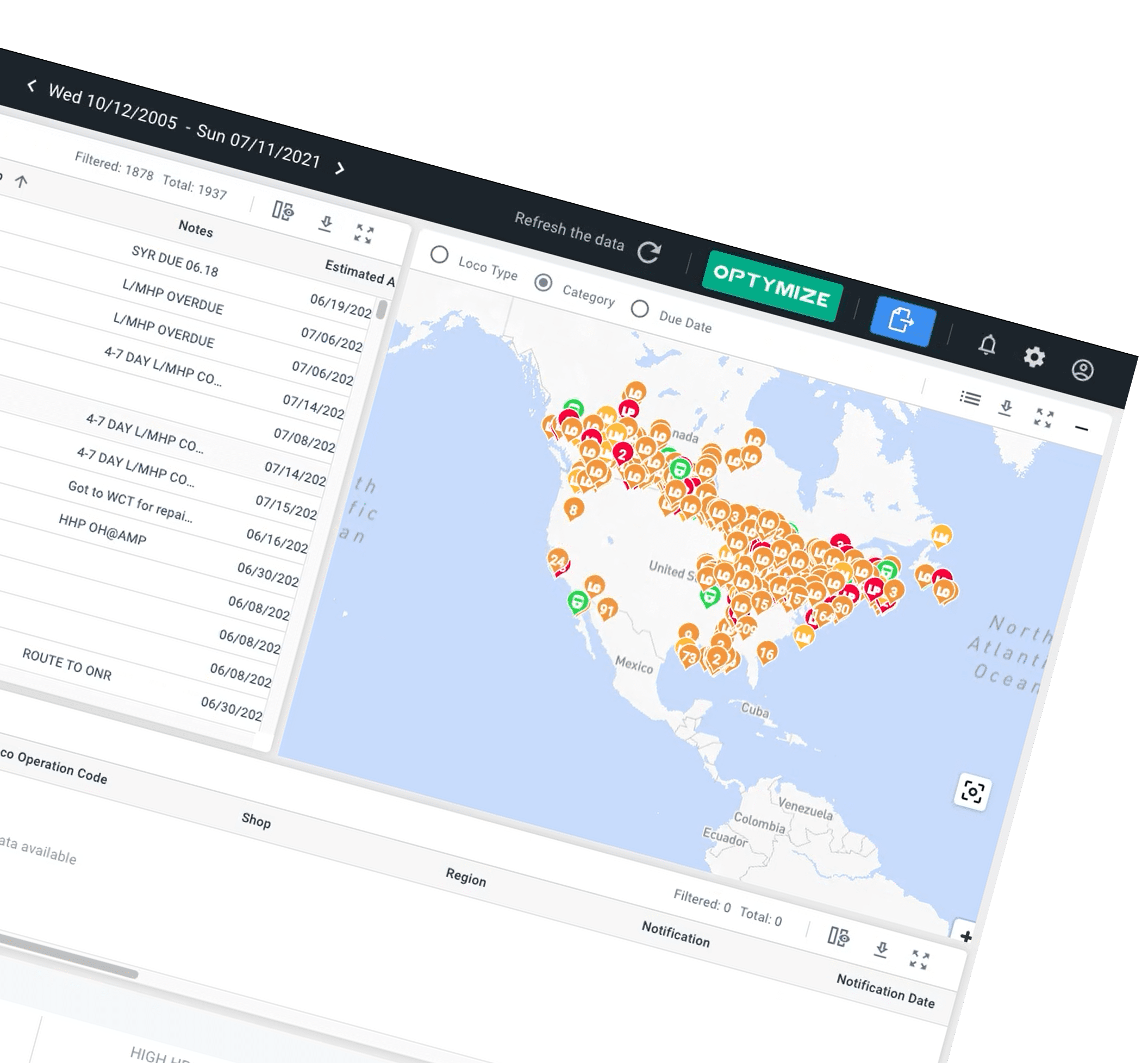Expand map panel to fullscreen
The image size is (1148, 1063).
click(1043, 418)
